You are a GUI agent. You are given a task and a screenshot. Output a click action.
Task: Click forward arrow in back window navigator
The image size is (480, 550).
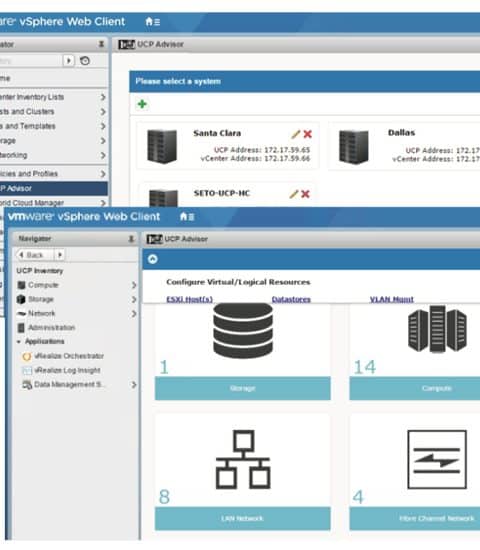(x=69, y=61)
